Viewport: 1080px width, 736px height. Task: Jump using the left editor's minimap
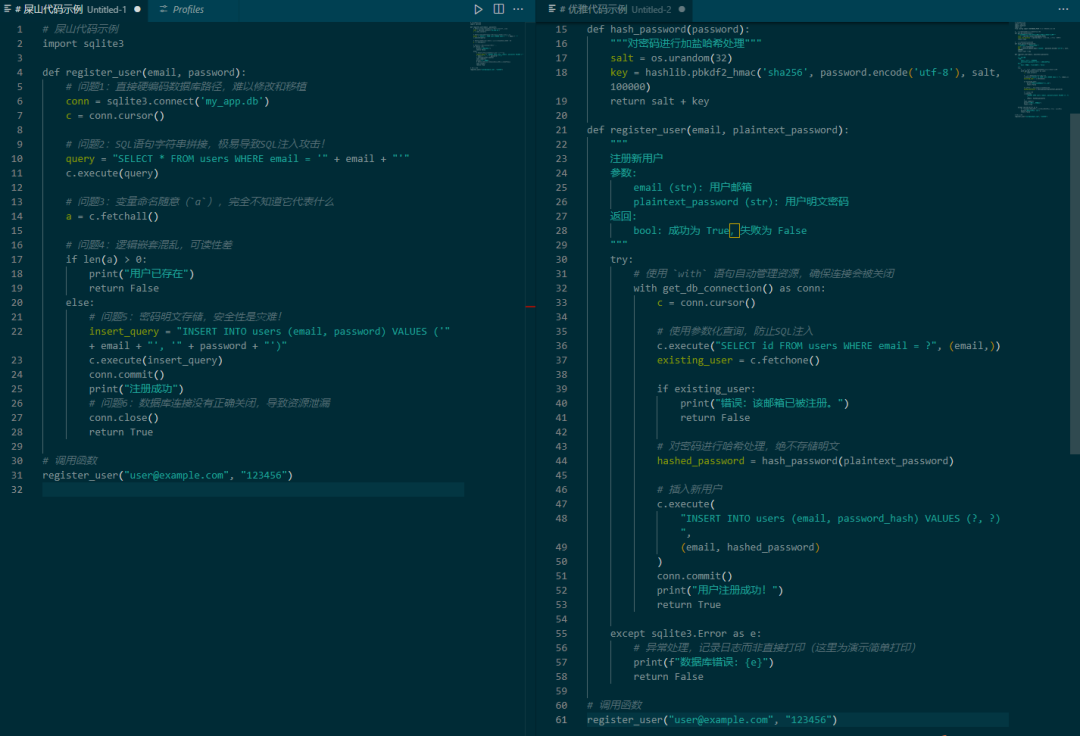tap(494, 45)
